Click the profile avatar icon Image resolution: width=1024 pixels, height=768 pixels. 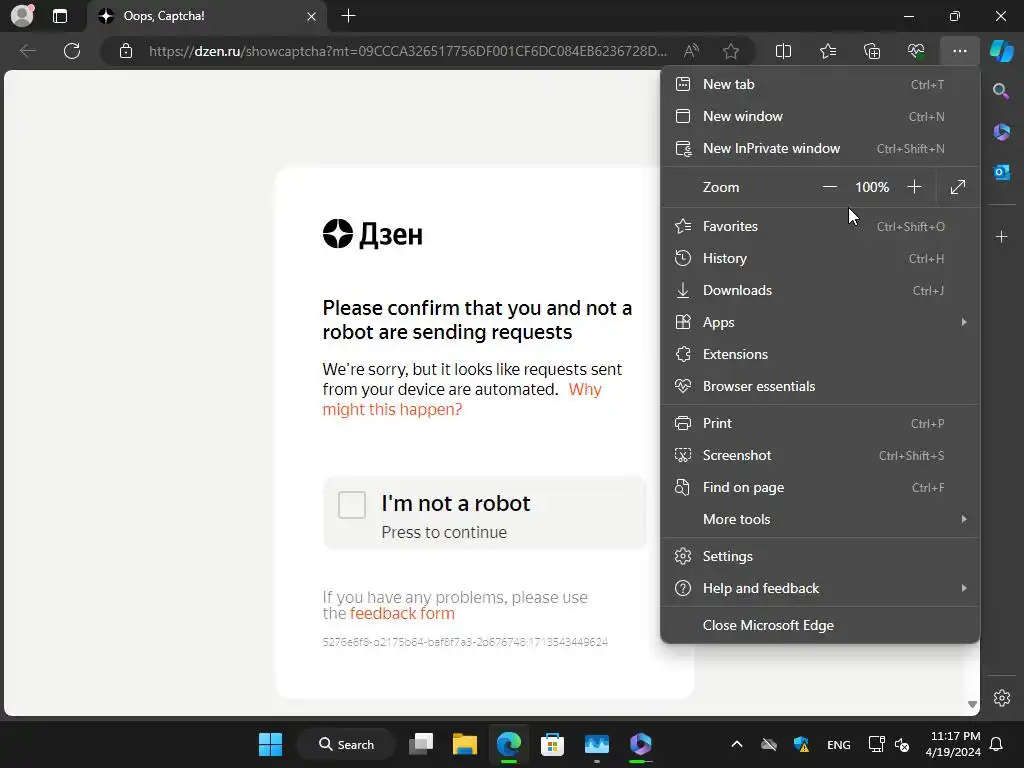point(23,15)
